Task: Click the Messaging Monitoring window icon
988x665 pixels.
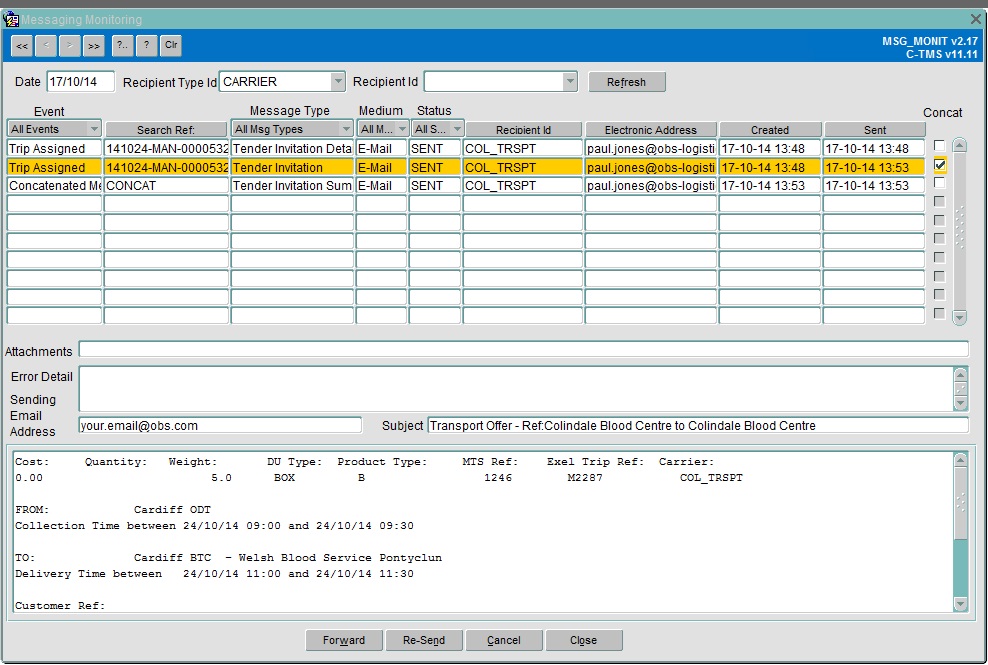Action: [x=11, y=20]
